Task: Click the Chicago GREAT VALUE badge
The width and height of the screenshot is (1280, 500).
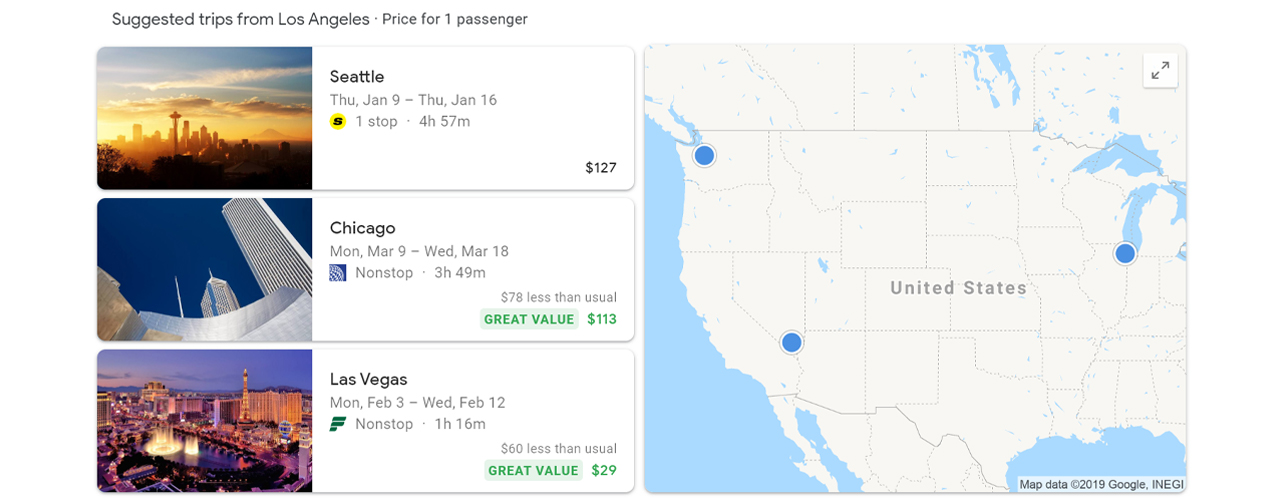Action: [529, 319]
